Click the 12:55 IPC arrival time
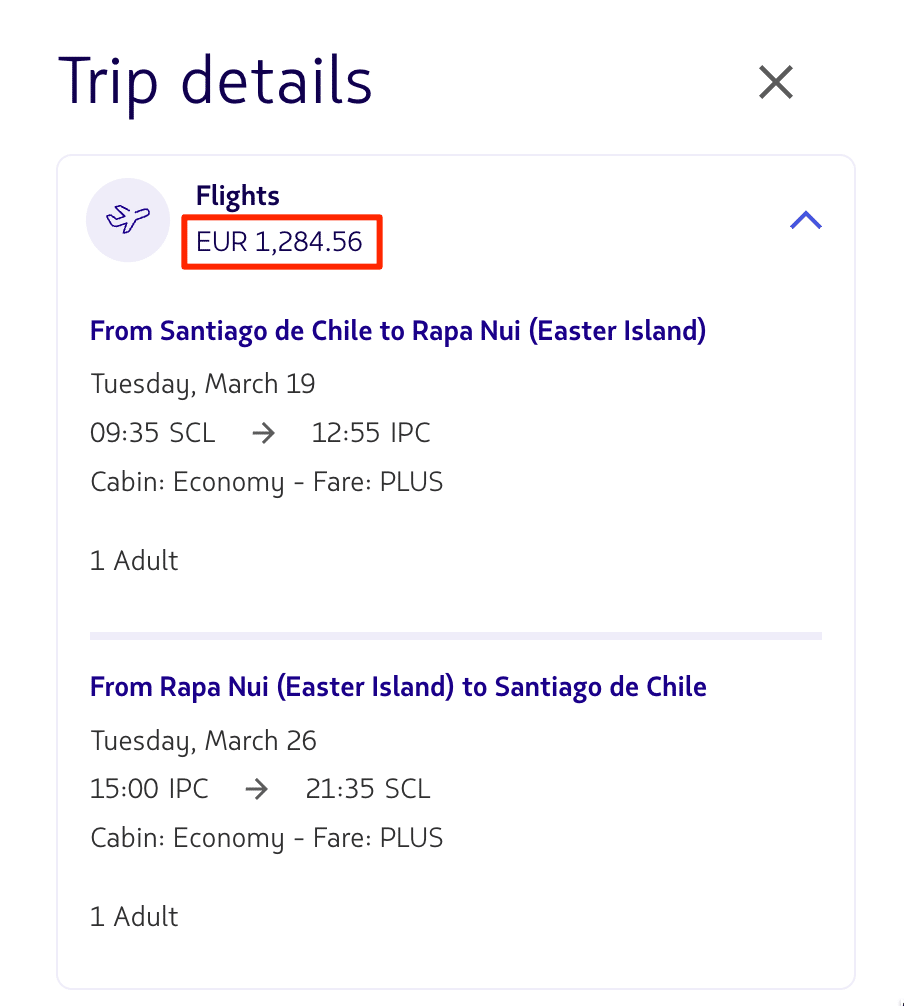 371,433
